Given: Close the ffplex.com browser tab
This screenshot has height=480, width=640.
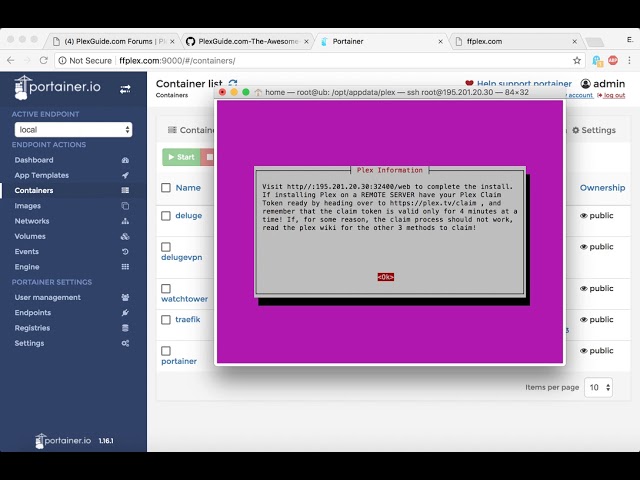Looking at the screenshot, I should tap(574, 42).
